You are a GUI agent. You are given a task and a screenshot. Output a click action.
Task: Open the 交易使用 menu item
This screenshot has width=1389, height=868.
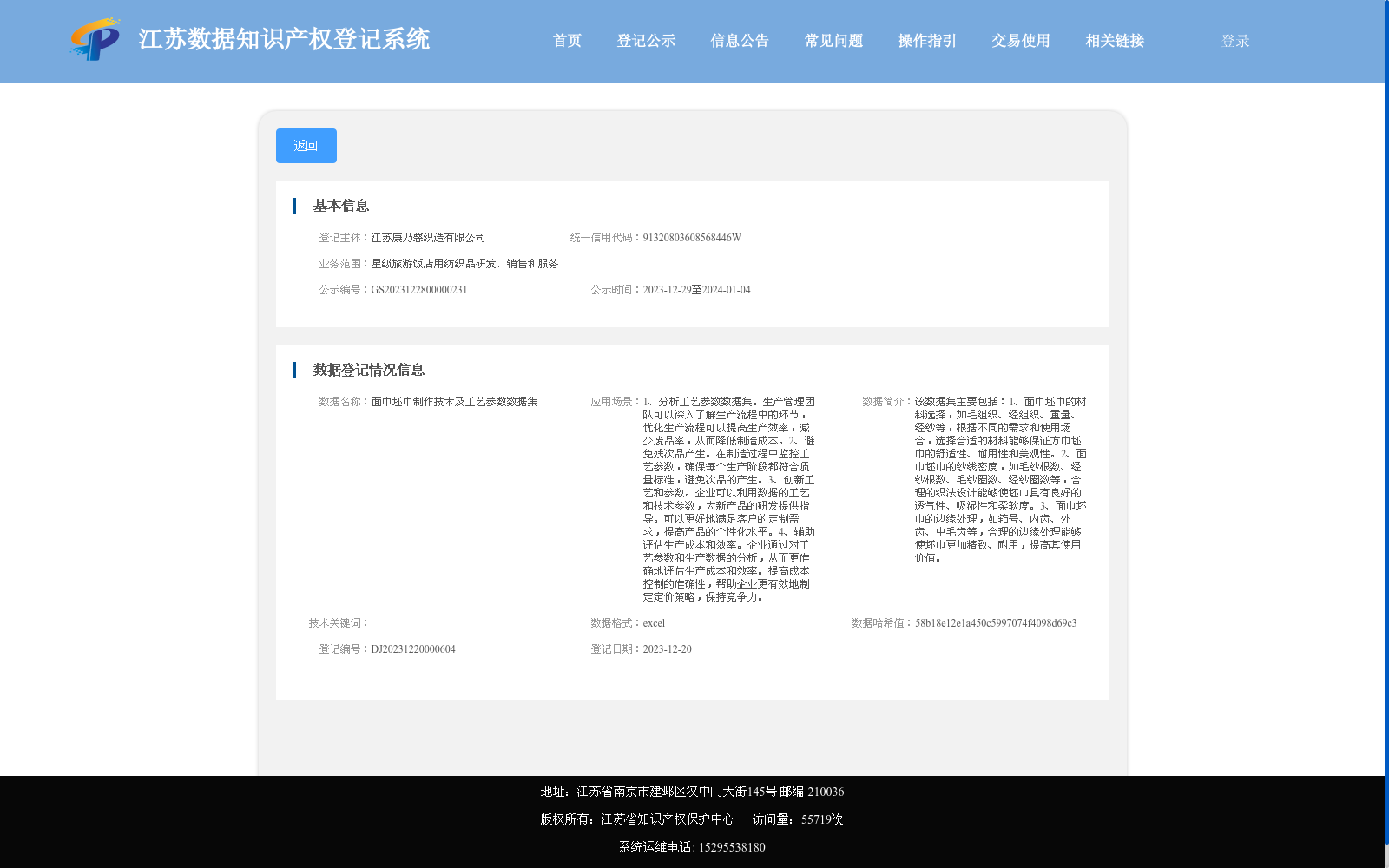[x=1021, y=41]
